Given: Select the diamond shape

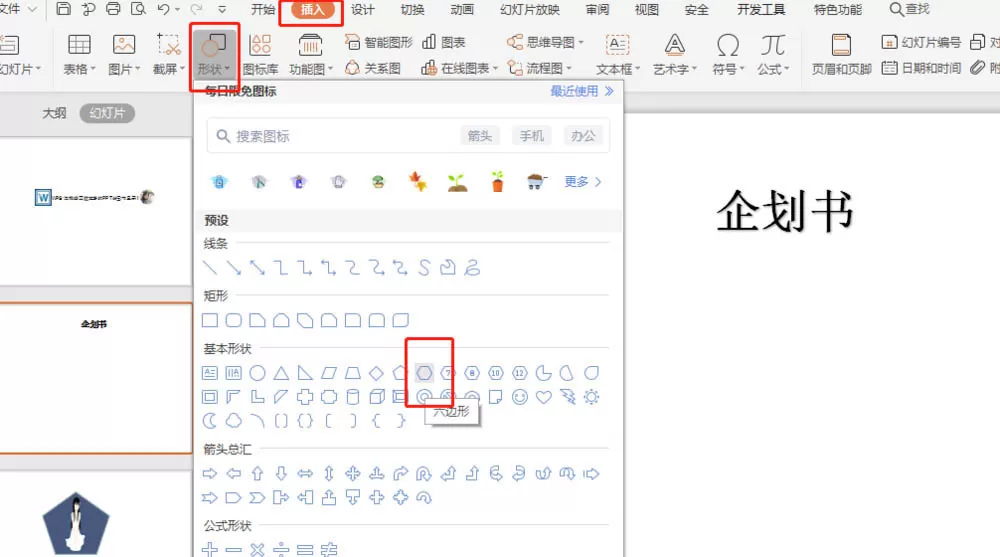Looking at the screenshot, I should 376,373.
